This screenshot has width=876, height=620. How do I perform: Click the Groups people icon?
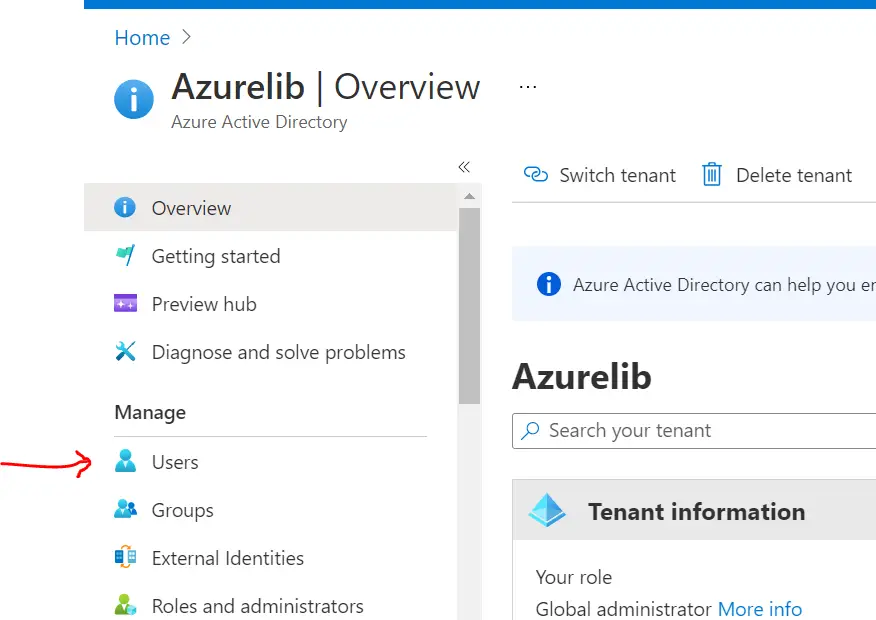(x=125, y=510)
